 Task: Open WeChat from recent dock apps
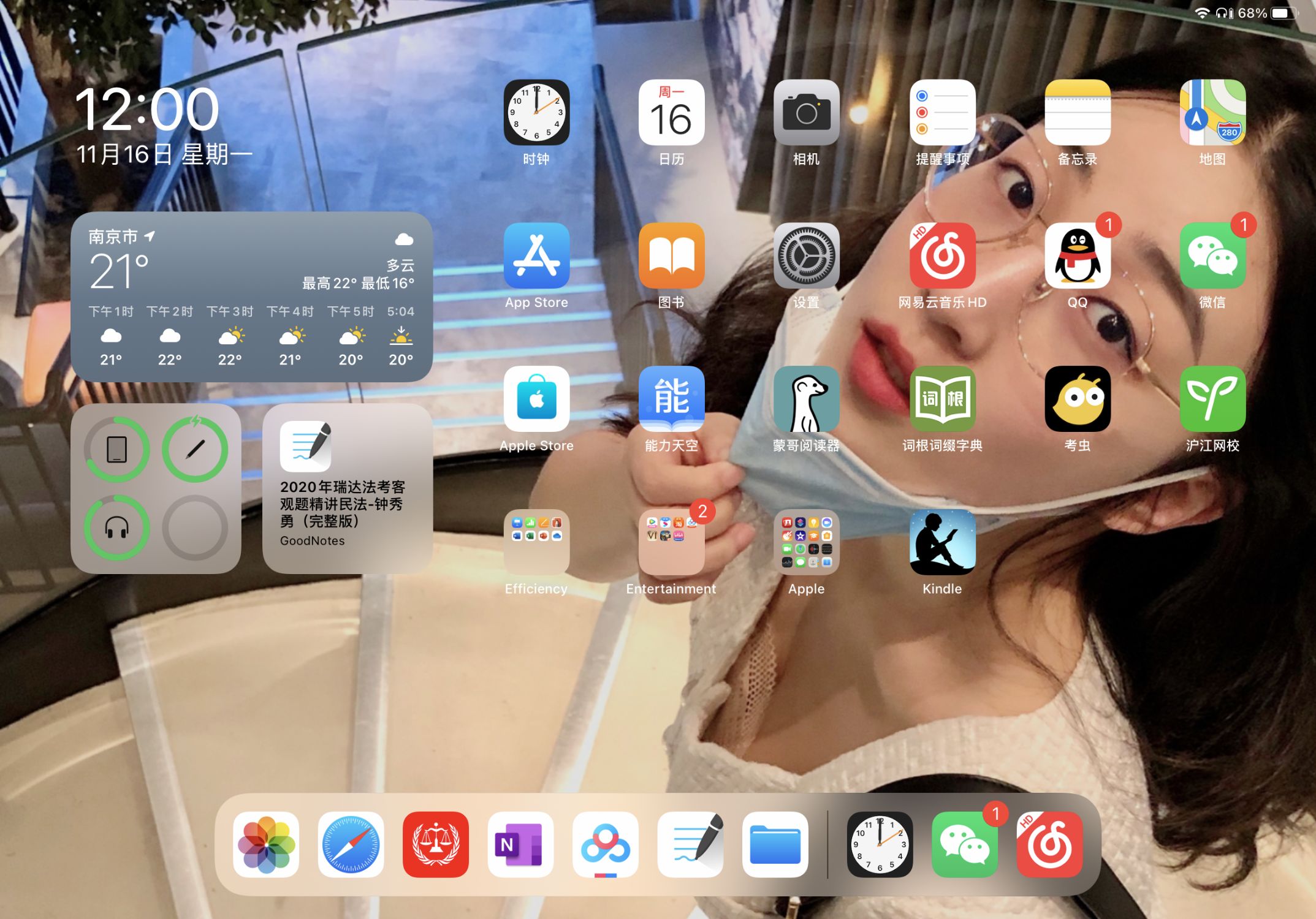point(964,844)
